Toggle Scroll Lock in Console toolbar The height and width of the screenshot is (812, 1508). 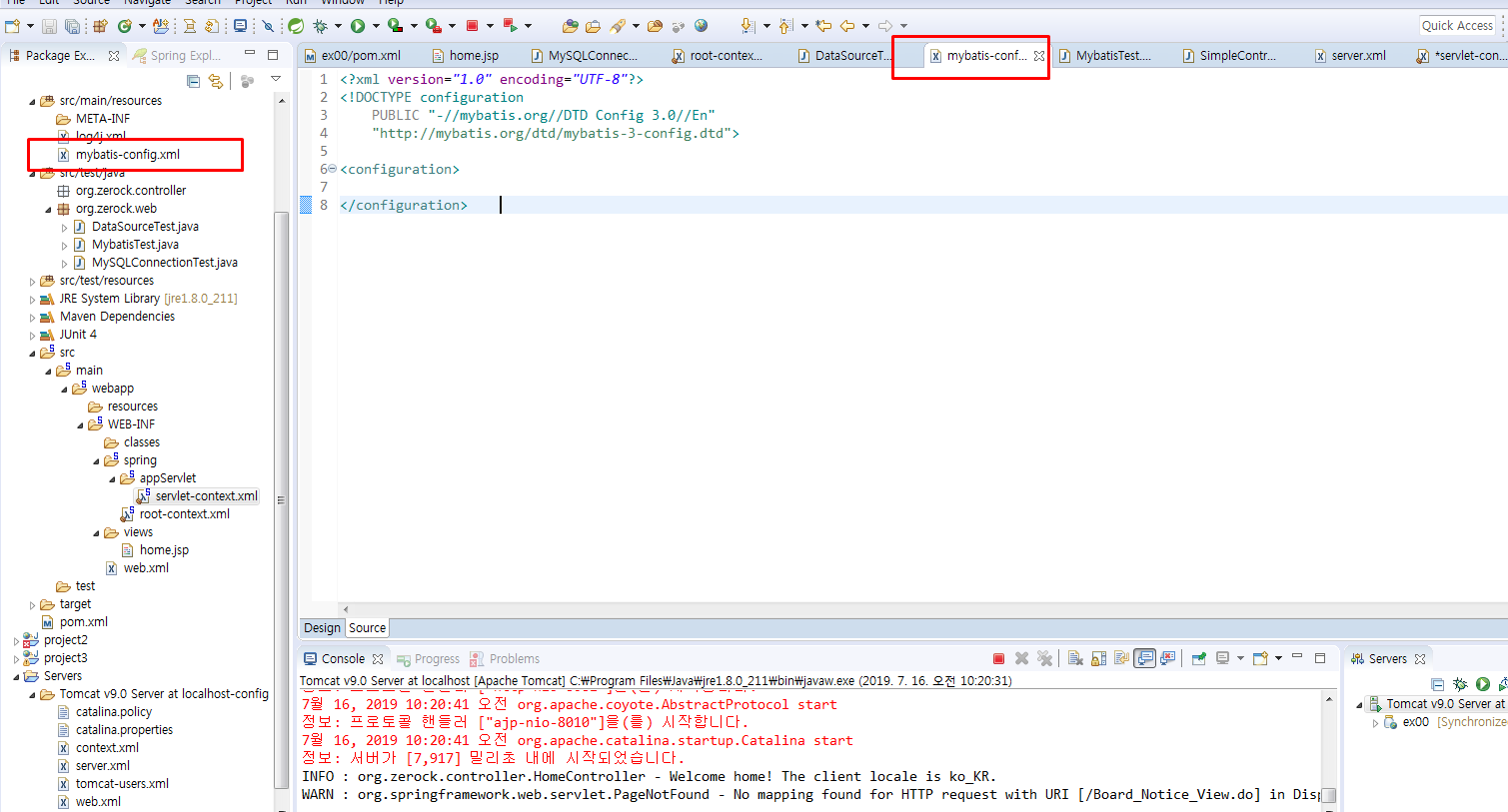coord(1098,658)
